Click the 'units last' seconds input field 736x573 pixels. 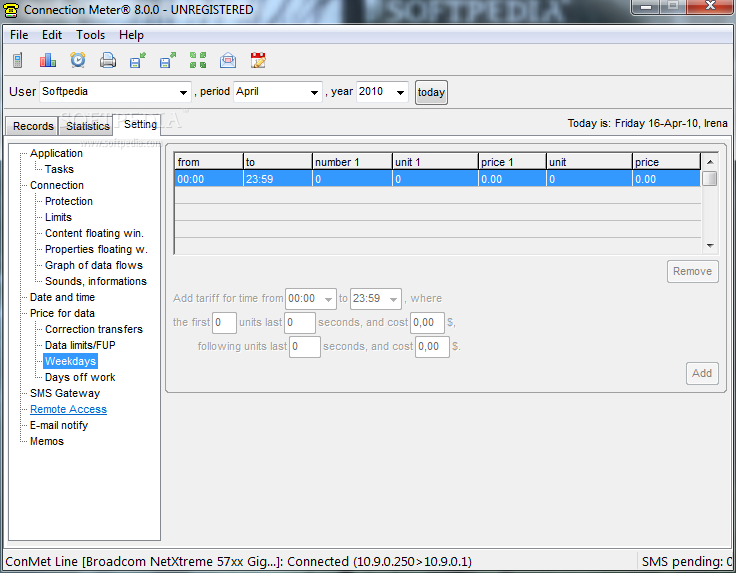click(x=300, y=322)
